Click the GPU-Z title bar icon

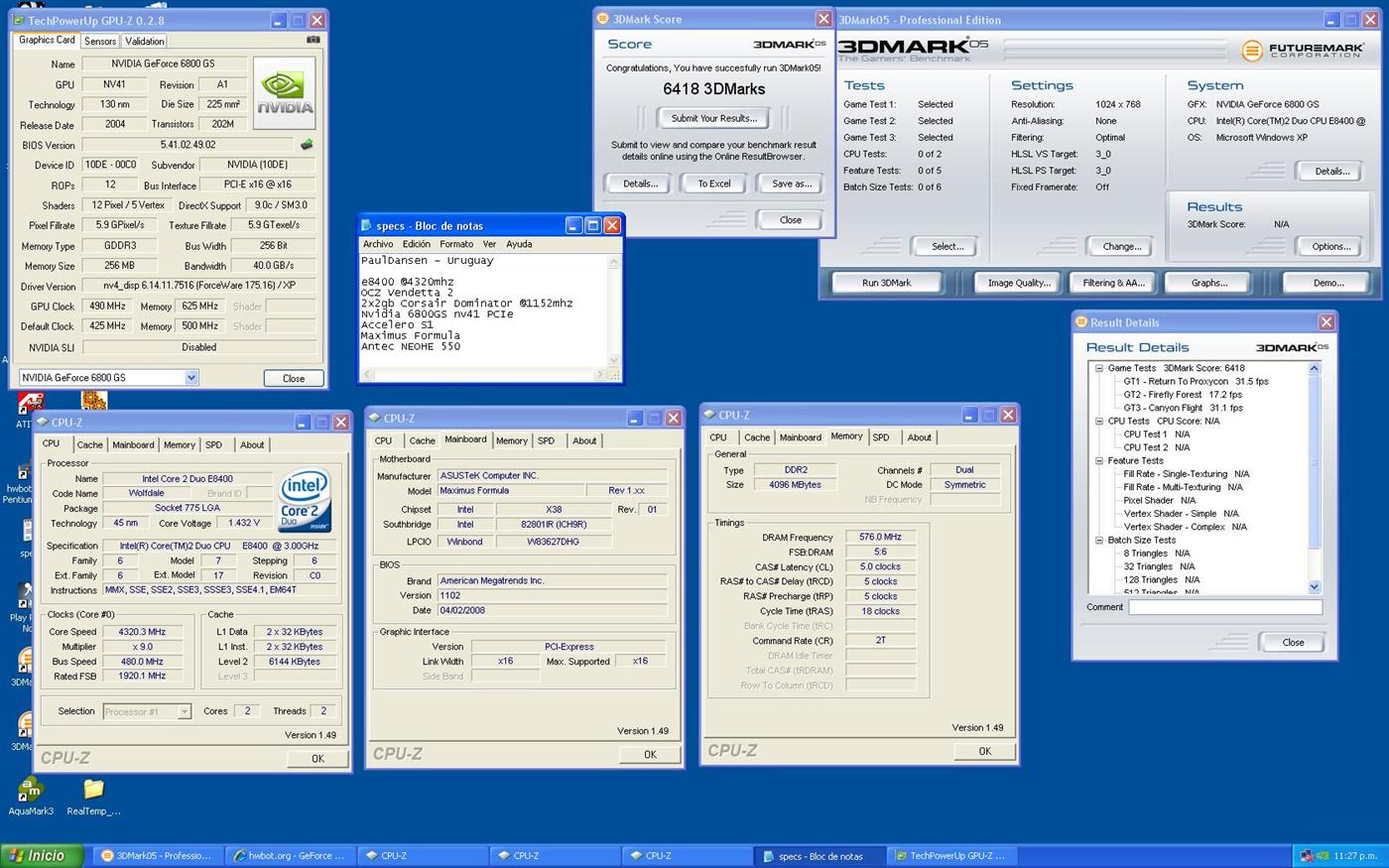click(18, 20)
